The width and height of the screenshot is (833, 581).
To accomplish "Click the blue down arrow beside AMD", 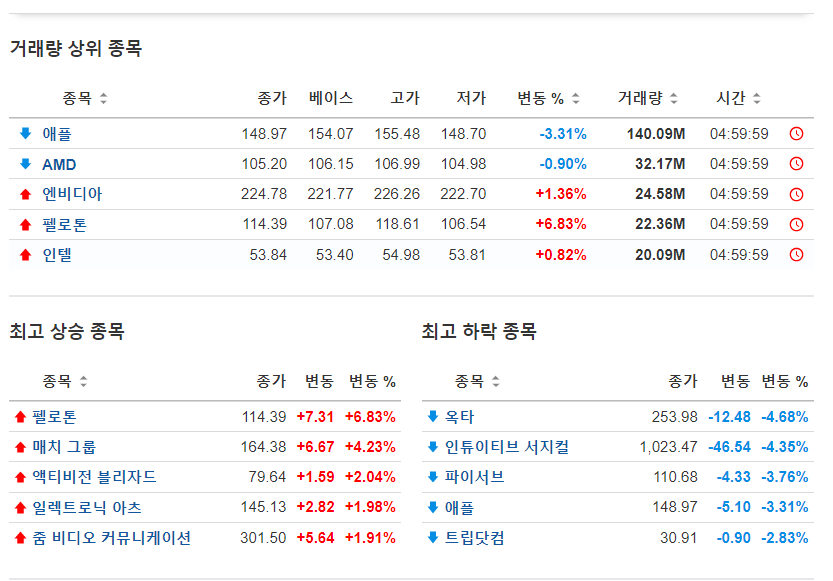I will click(26, 164).
